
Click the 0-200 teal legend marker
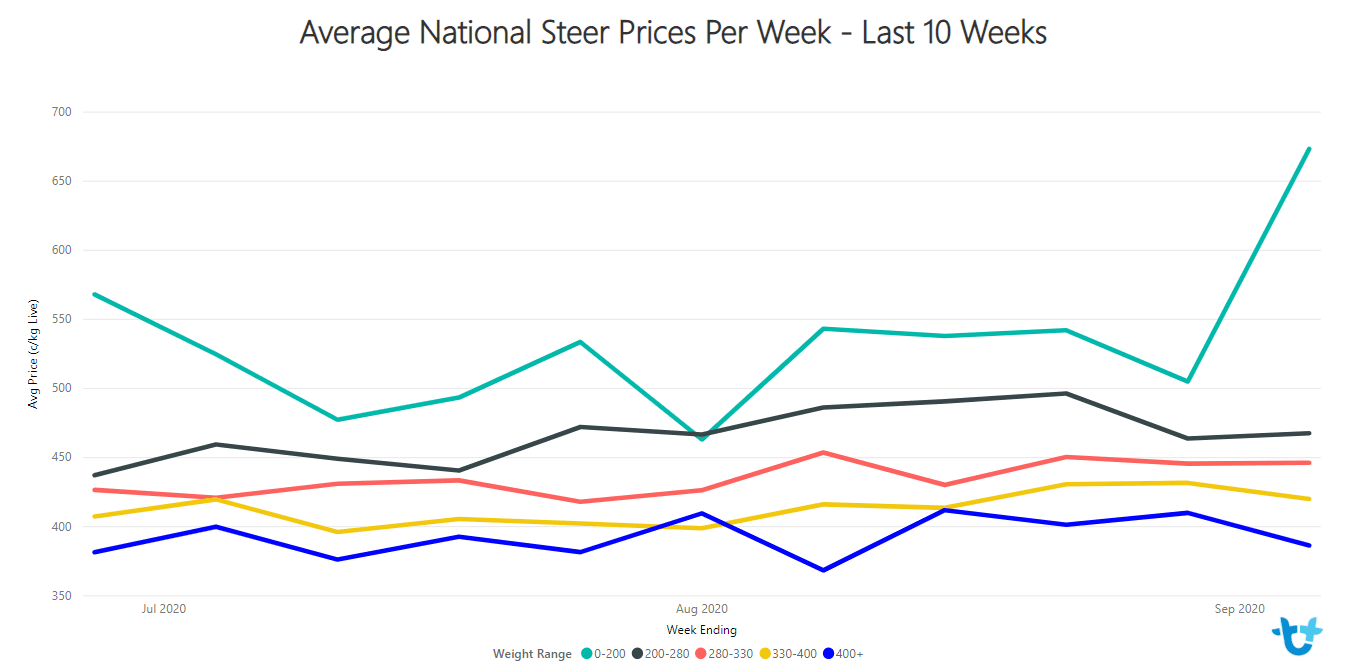[x=586, y=654]
